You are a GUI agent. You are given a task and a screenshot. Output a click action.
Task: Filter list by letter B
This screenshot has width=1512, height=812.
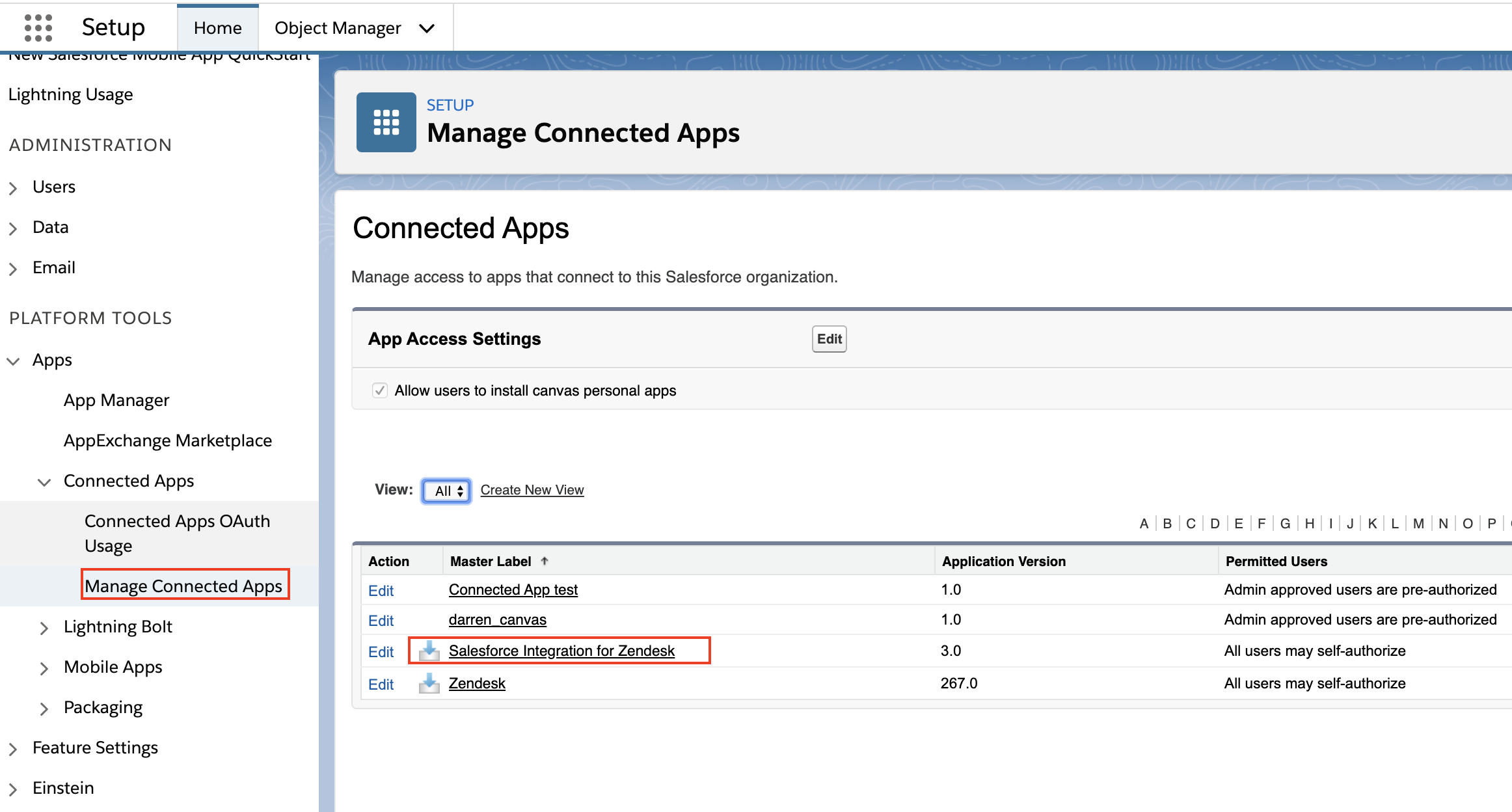pyautogui.click(x=1167, y=524)
